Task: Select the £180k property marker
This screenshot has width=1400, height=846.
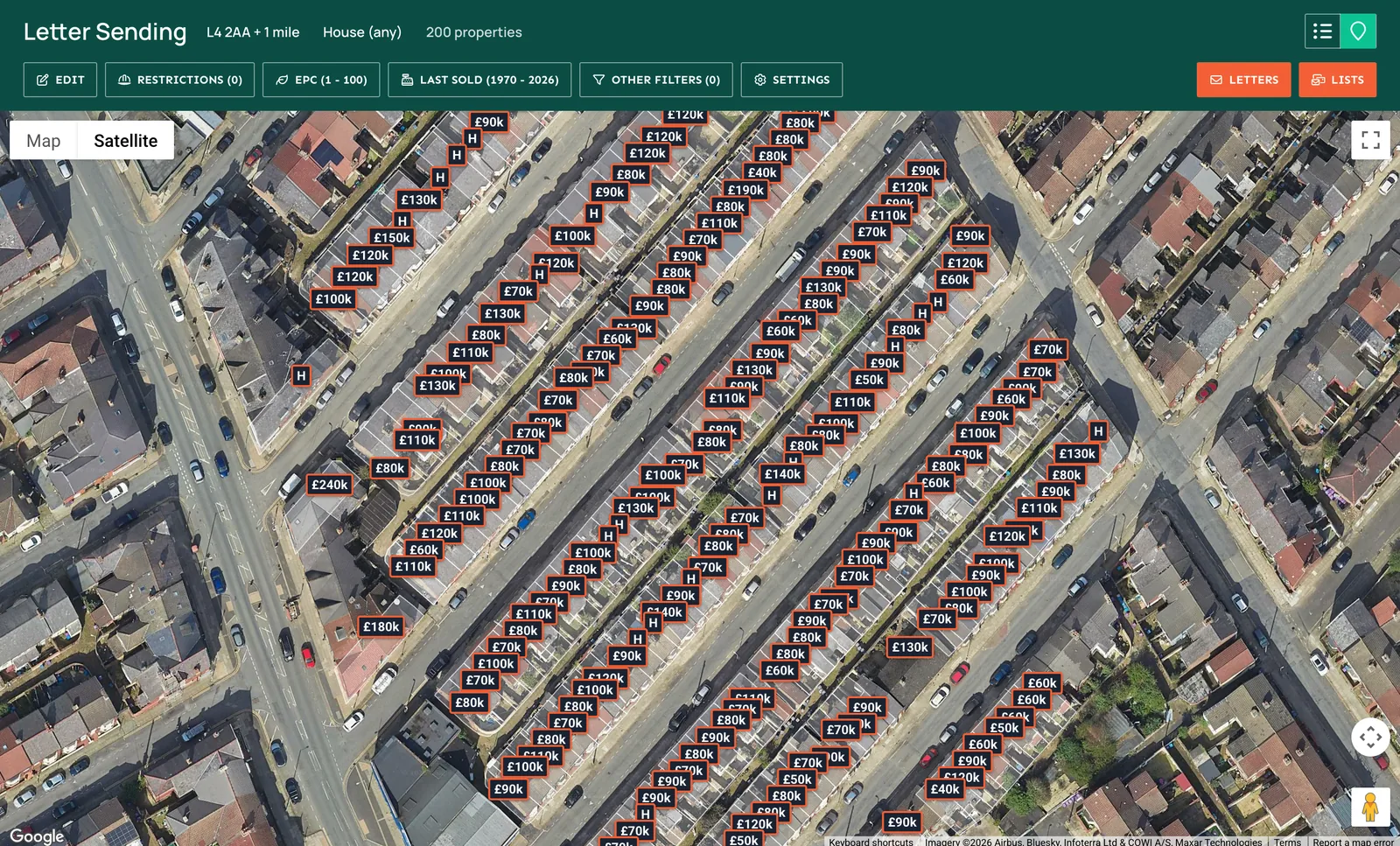Action: tap(381, 626)
